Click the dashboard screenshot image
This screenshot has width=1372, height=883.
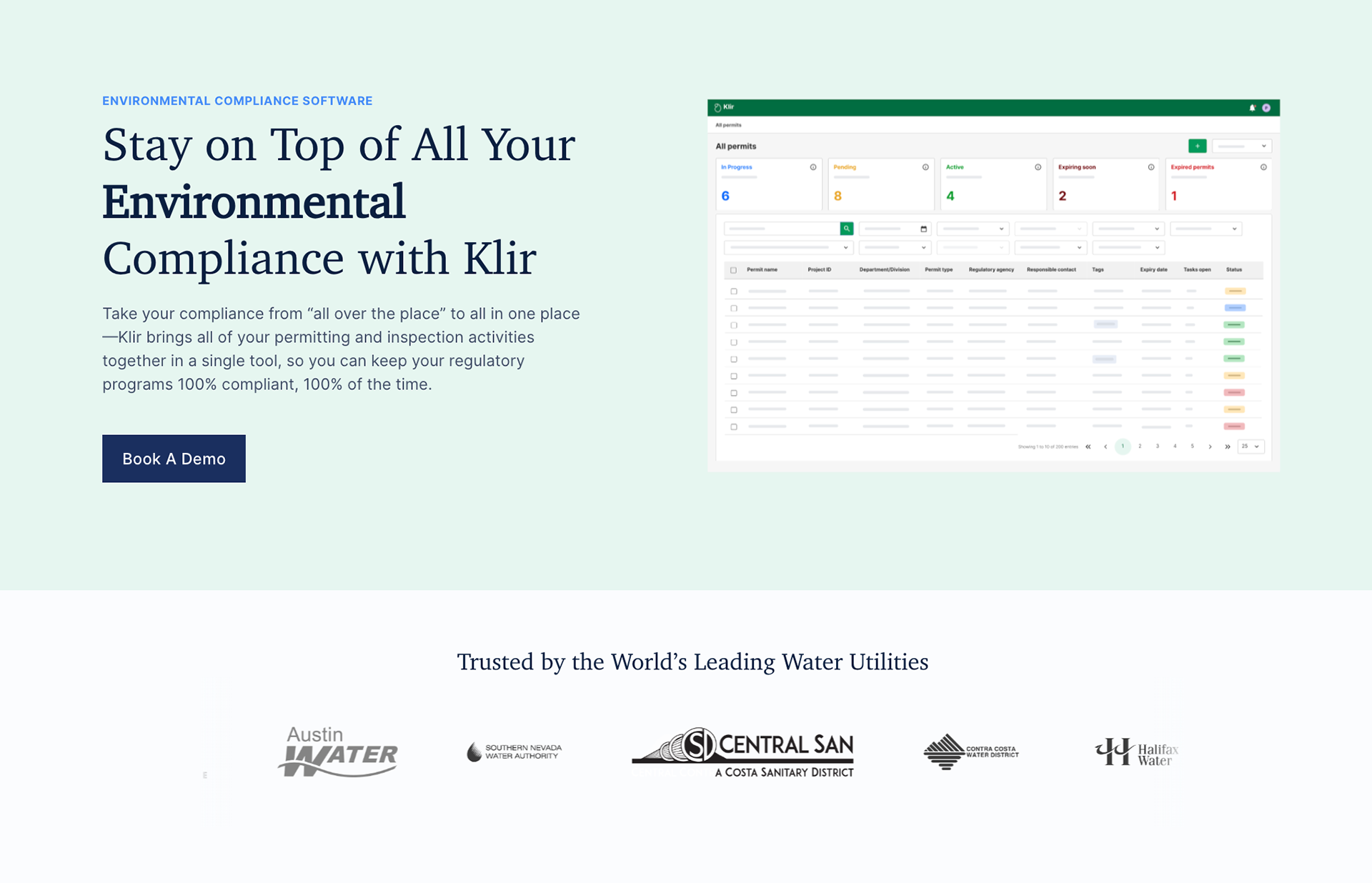[993, 285]
